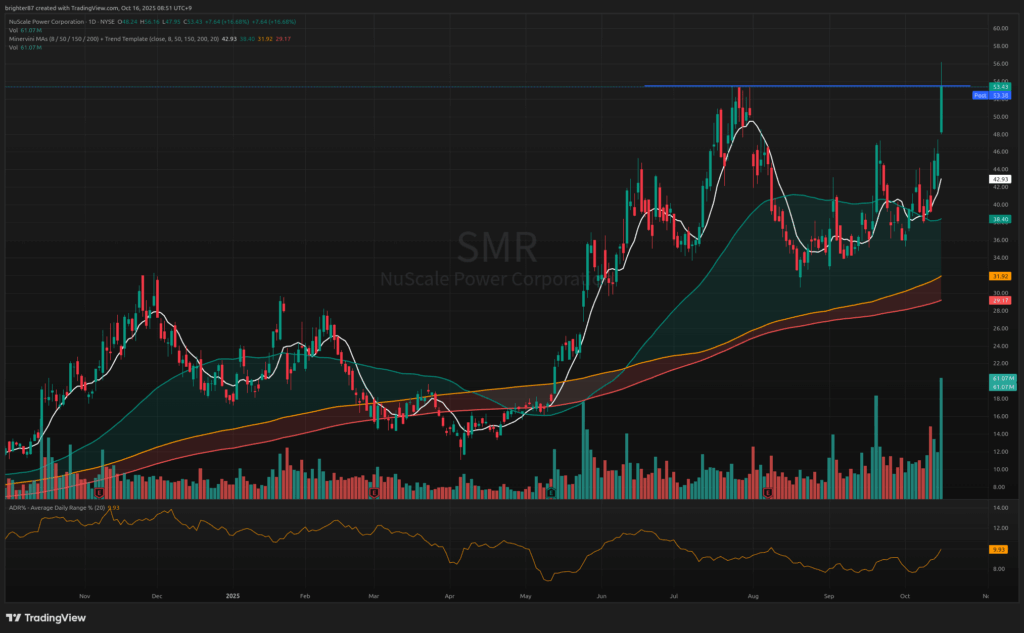Image resolution: width=1024 pixels, height=633 pixels.
Task: Click the earnings E marker near March
Action: 373,493
